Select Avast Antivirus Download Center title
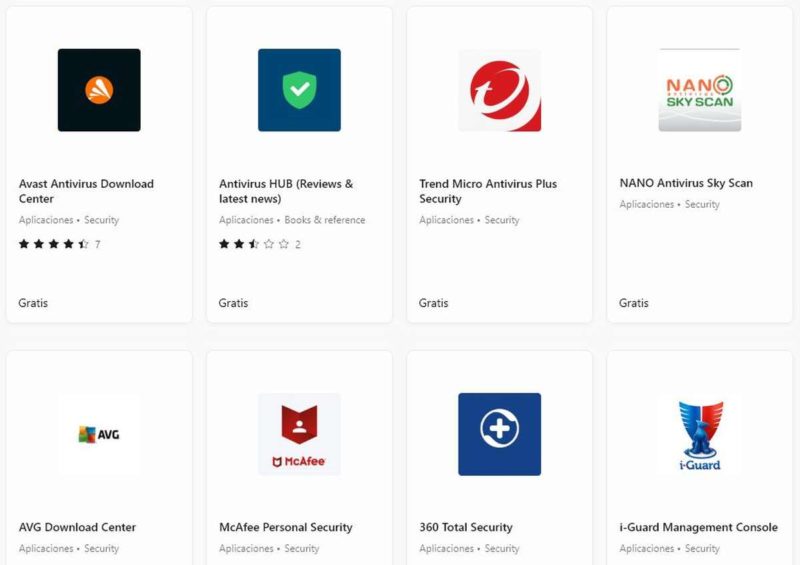The image size is (800, 565). click(86, 191)
